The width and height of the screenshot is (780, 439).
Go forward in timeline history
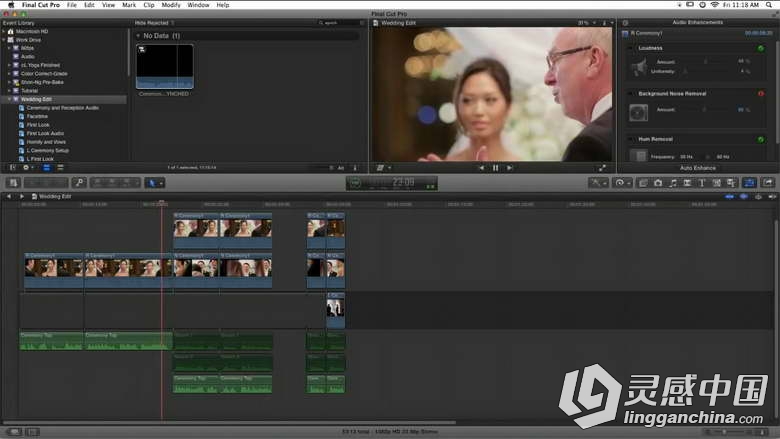(x=21, y=196)
